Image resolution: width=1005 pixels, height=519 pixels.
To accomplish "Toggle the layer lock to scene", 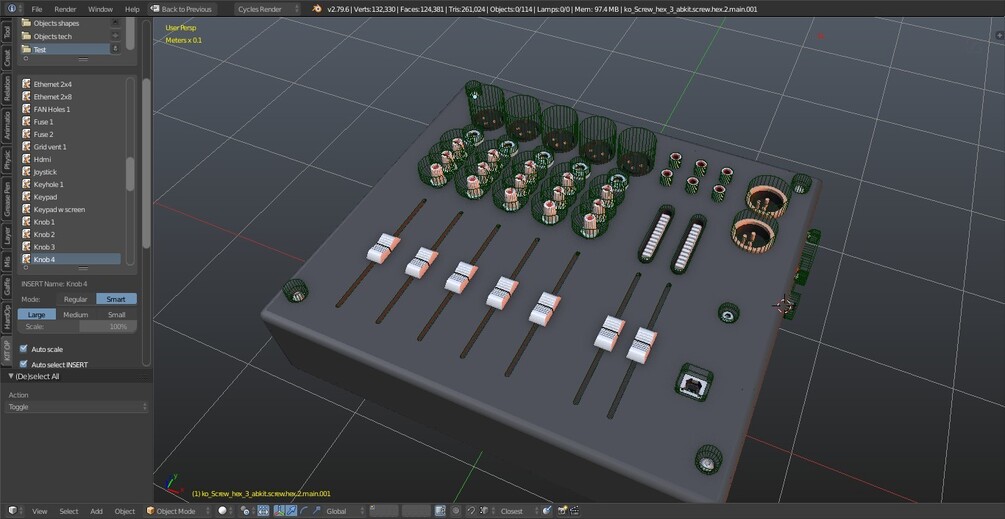I will pos(440,511).
